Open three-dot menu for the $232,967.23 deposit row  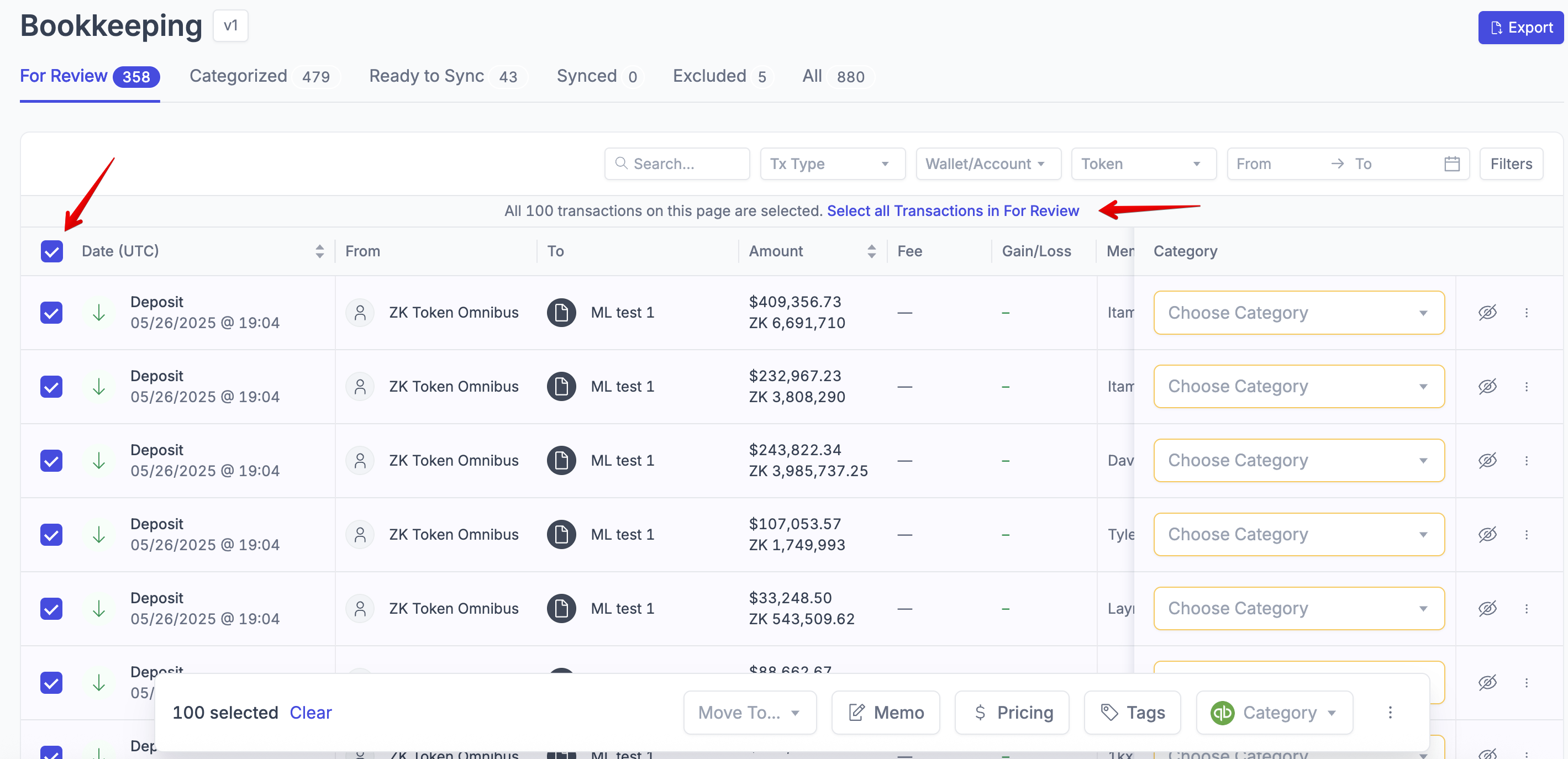pos(1526,387)
